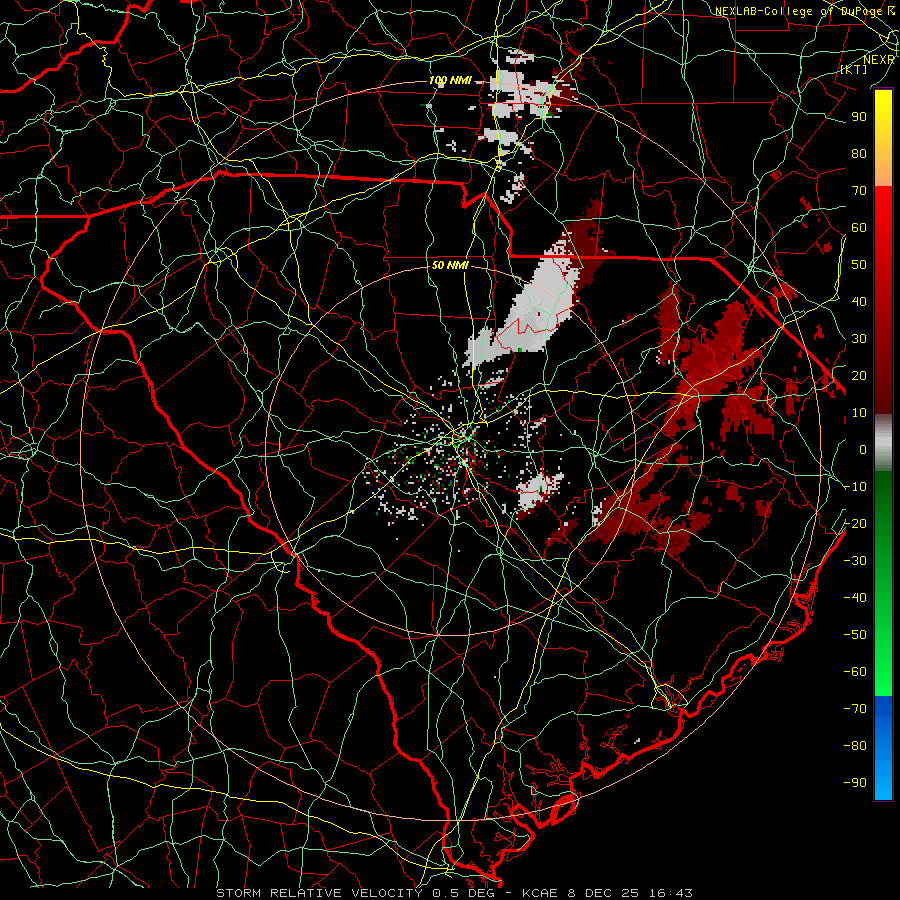Click the 80 value on the velocity scale
Viewport: 900px width, 900px height.
coord(859,153)
